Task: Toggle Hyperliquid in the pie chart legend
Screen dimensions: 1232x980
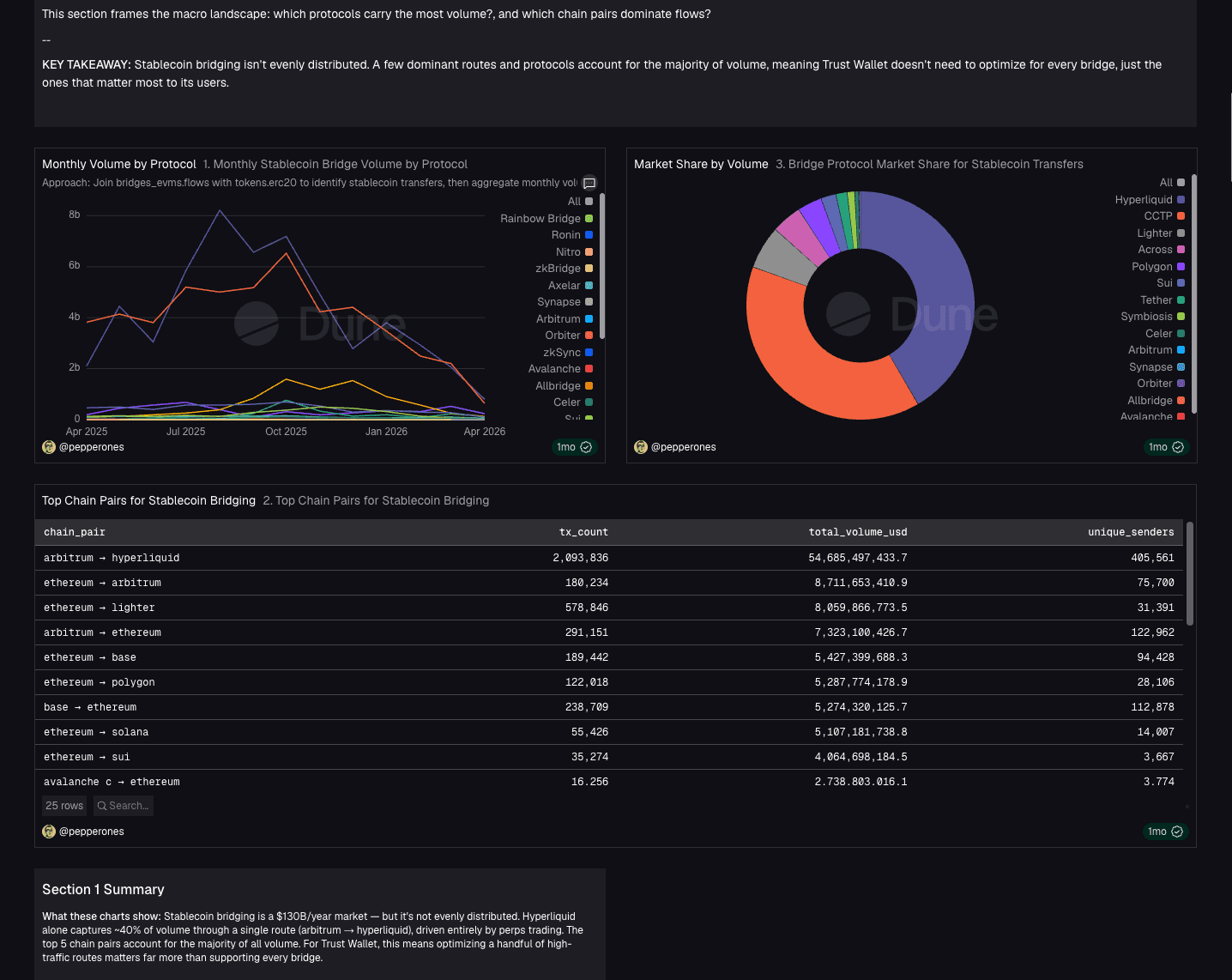Action: (x=1150, y=200)
